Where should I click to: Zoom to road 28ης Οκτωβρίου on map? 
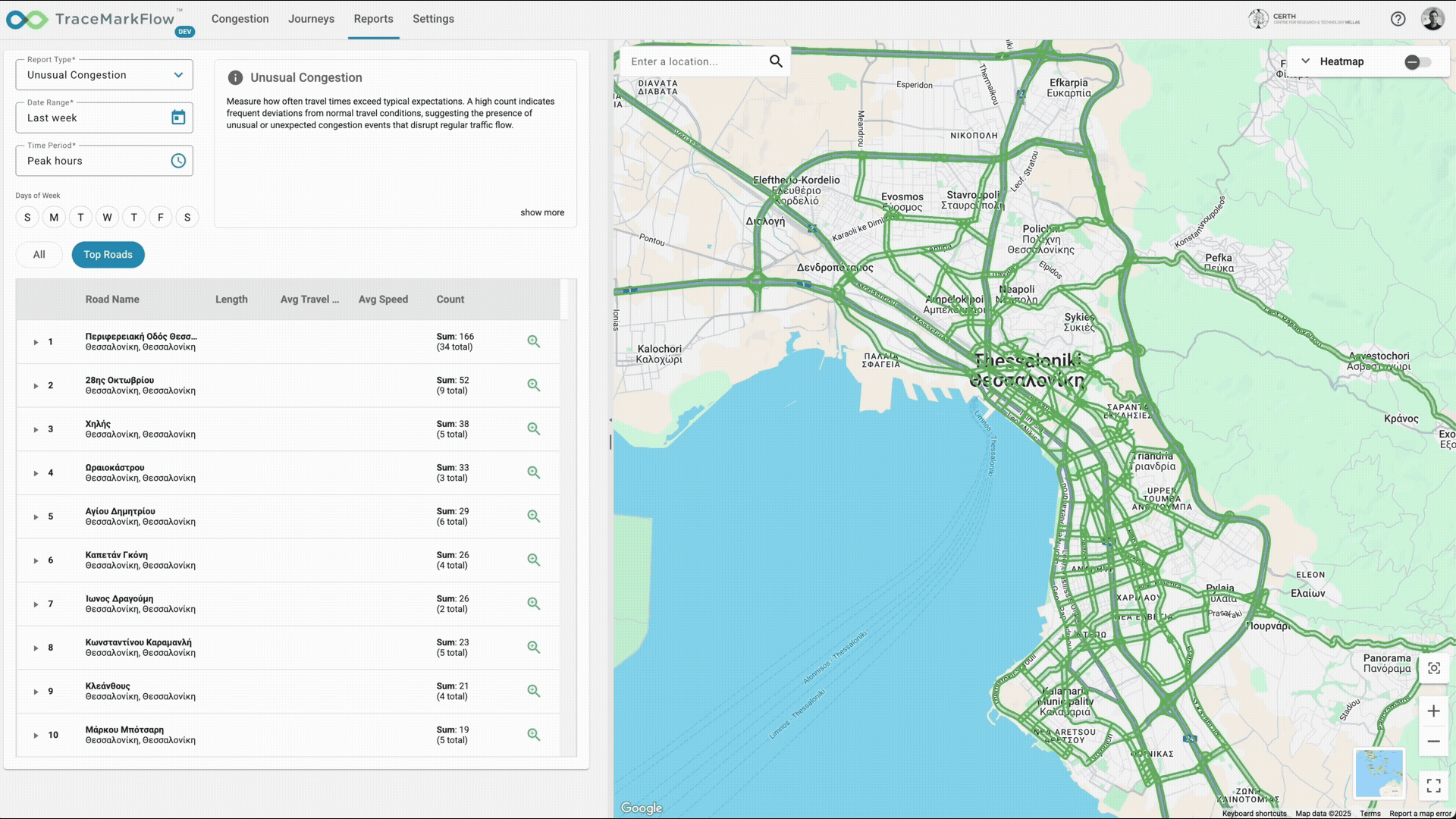(x=534, y=385)
